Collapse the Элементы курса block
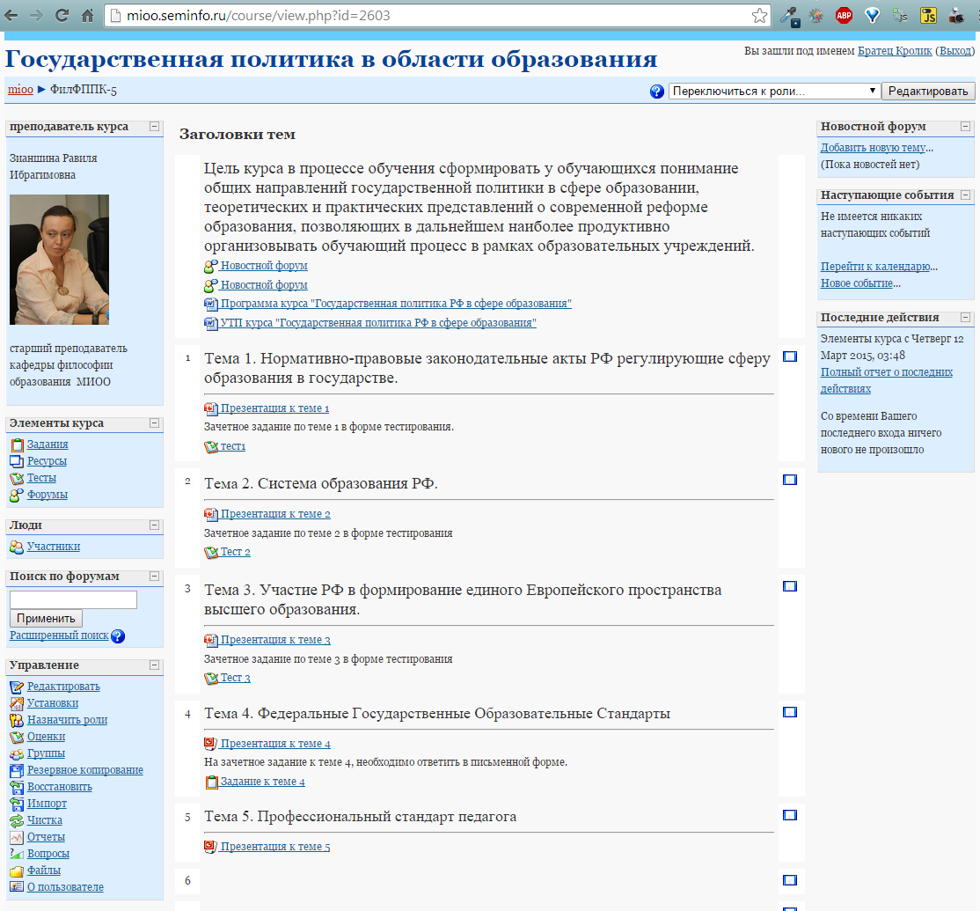980x911 pixels. click(x=154, y=424)
